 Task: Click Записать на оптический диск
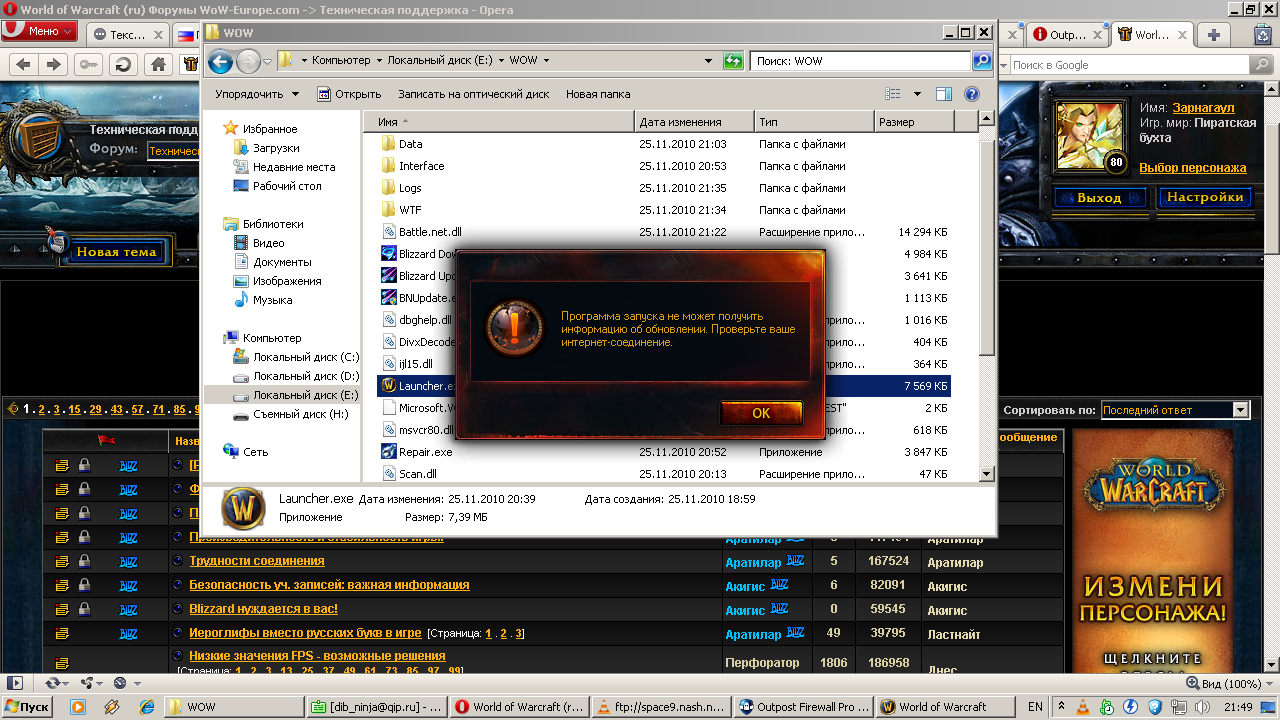coord(474,94)
